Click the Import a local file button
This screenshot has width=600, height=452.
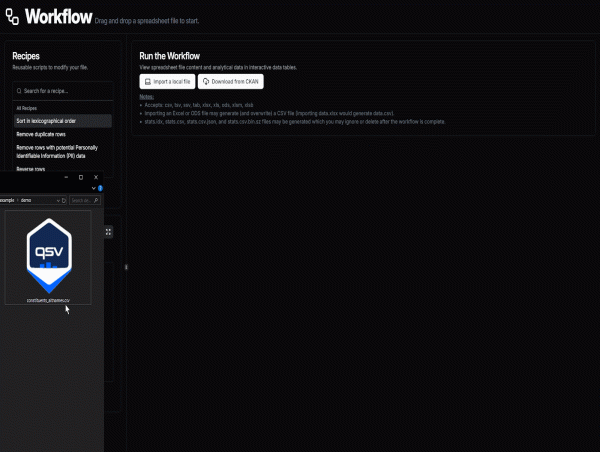(167, 82)
